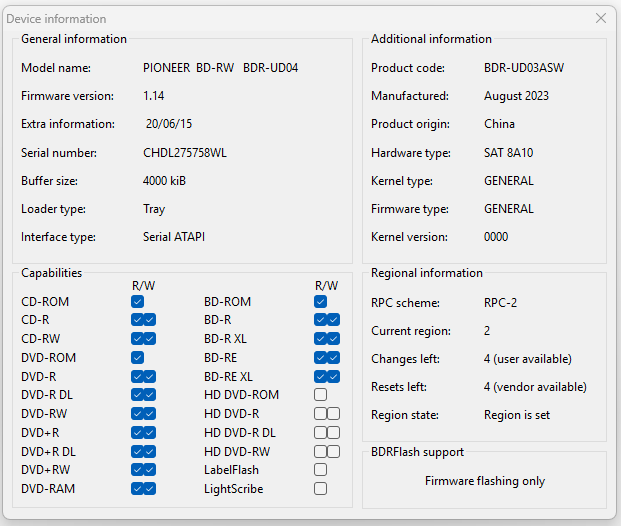
Task: Select product code 'BDR-UD03ASW'
Action: [524, 68]
